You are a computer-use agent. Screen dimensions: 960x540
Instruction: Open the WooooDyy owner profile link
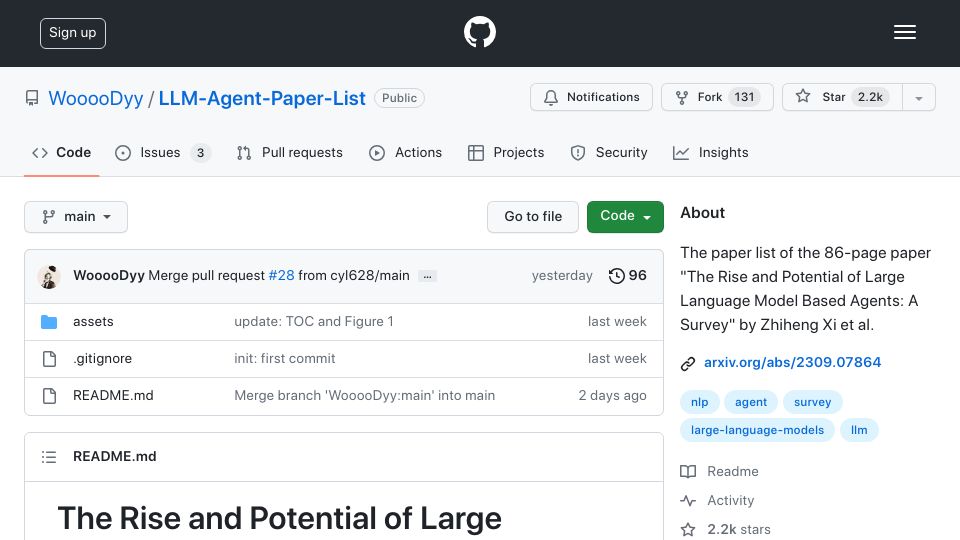pyautogui.click(x=96, y=98)
